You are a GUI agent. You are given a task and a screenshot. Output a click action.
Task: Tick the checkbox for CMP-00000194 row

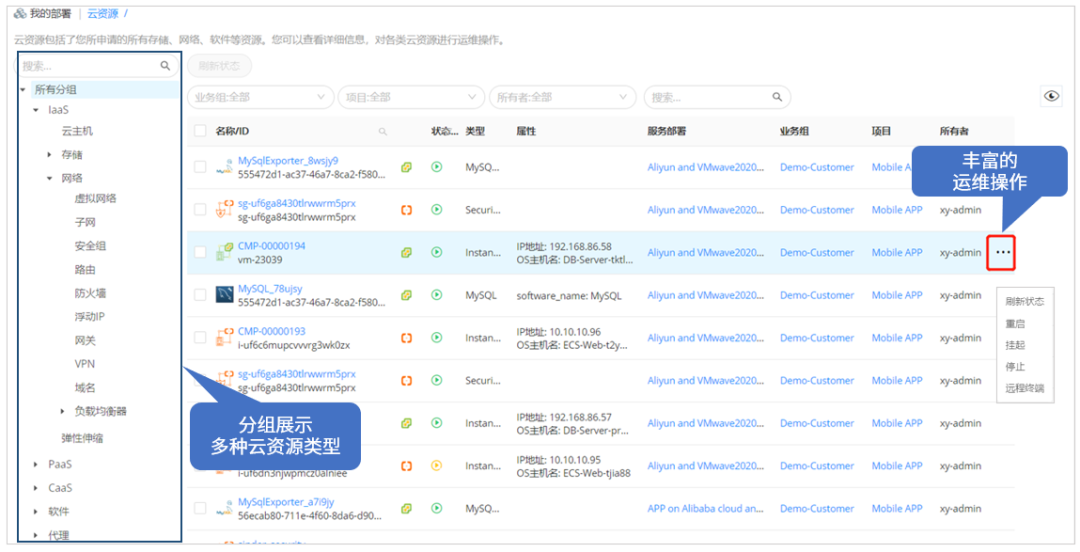tap(201, 253)
